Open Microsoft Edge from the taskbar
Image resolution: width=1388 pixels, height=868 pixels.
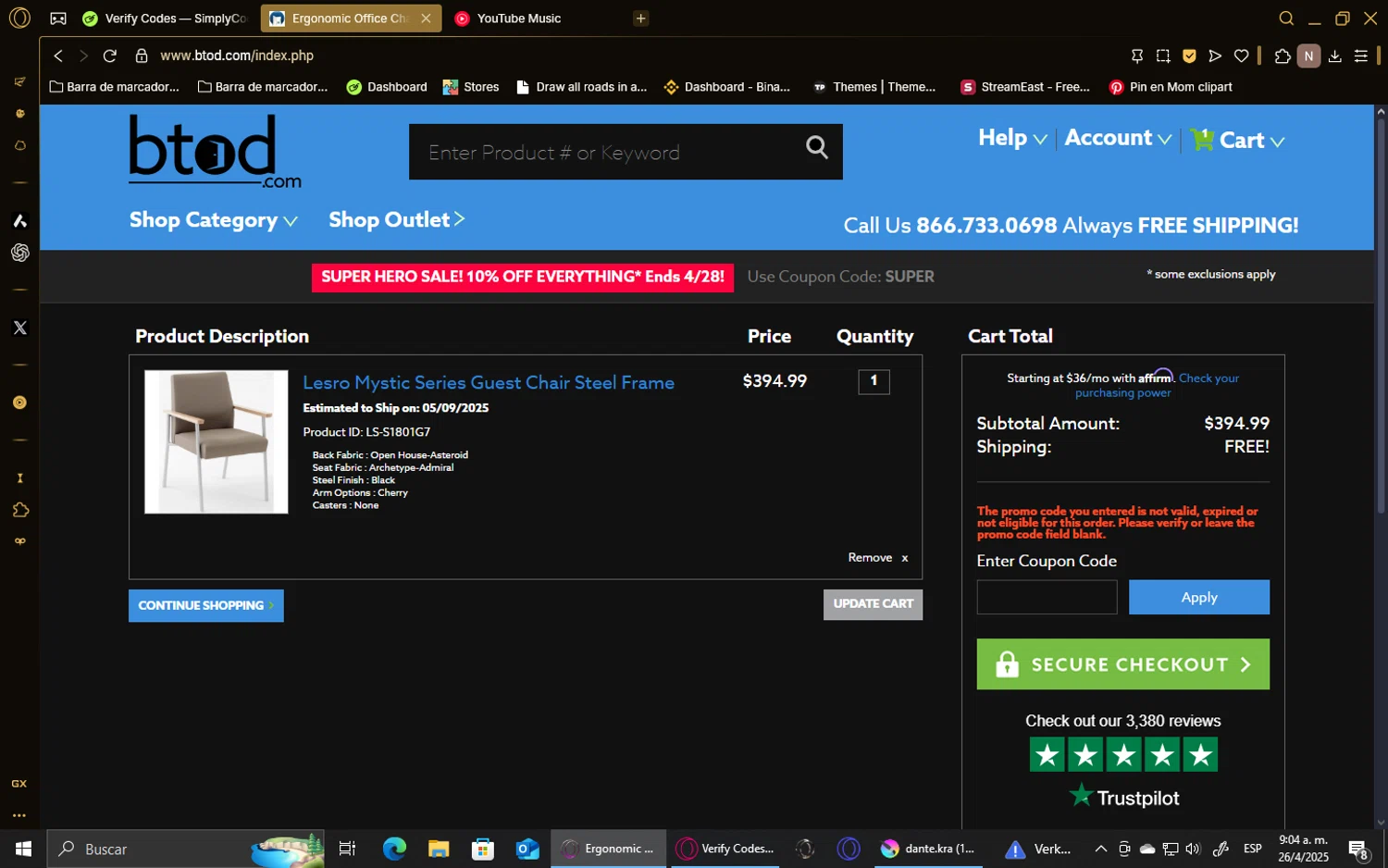click(394, 849)
